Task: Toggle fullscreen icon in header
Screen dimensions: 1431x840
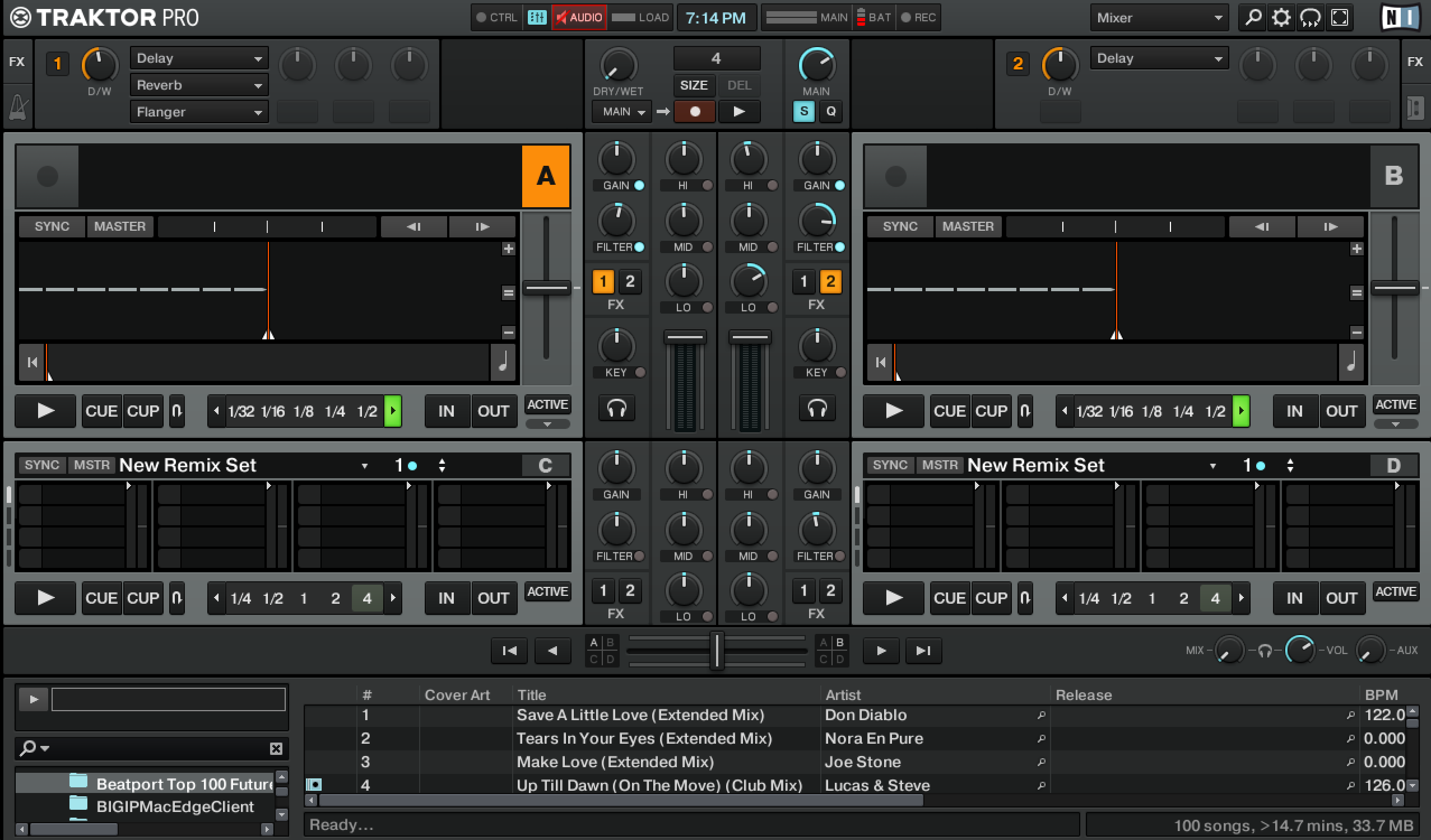Action: [1340, 17]
